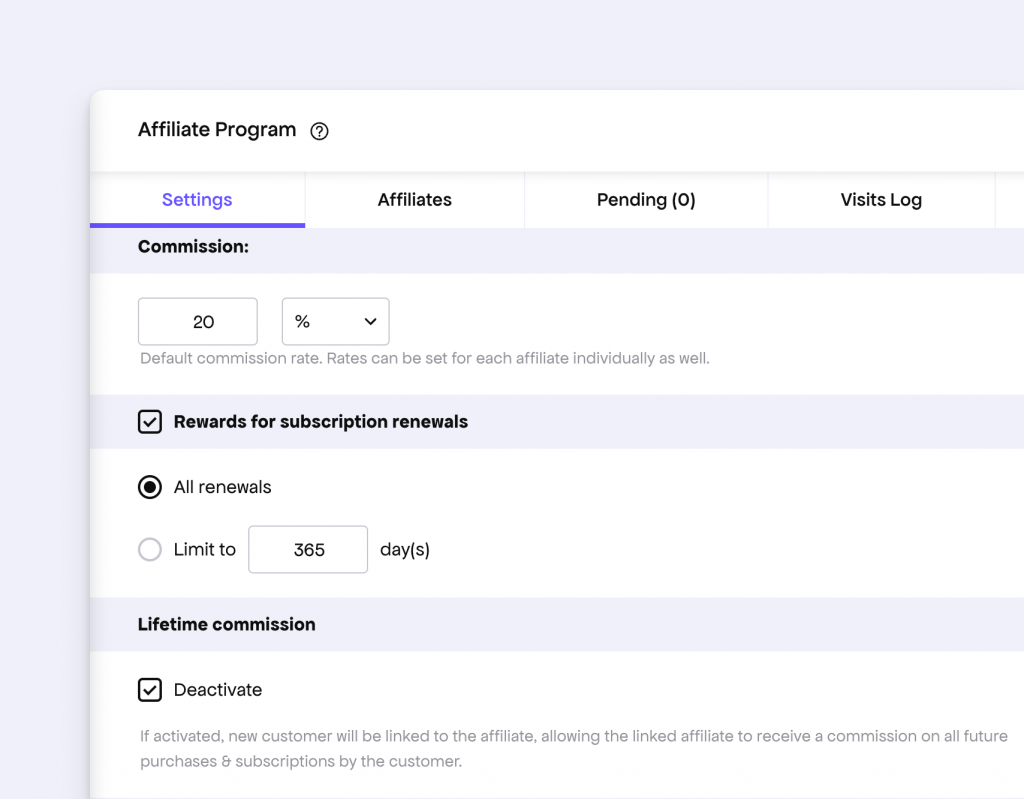Select the Settings tab
The image size is (1024, 799).
(x=196, y=199)
